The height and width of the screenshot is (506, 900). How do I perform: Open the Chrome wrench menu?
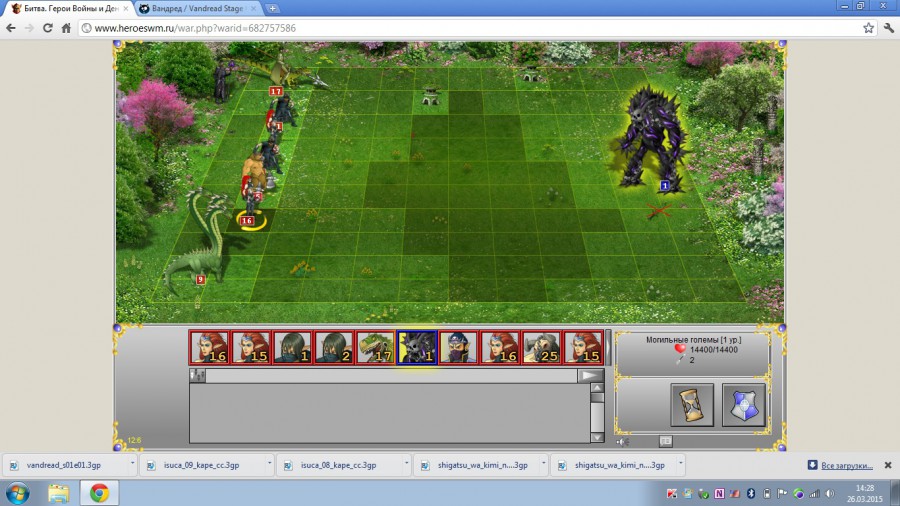tap(889, 28)
